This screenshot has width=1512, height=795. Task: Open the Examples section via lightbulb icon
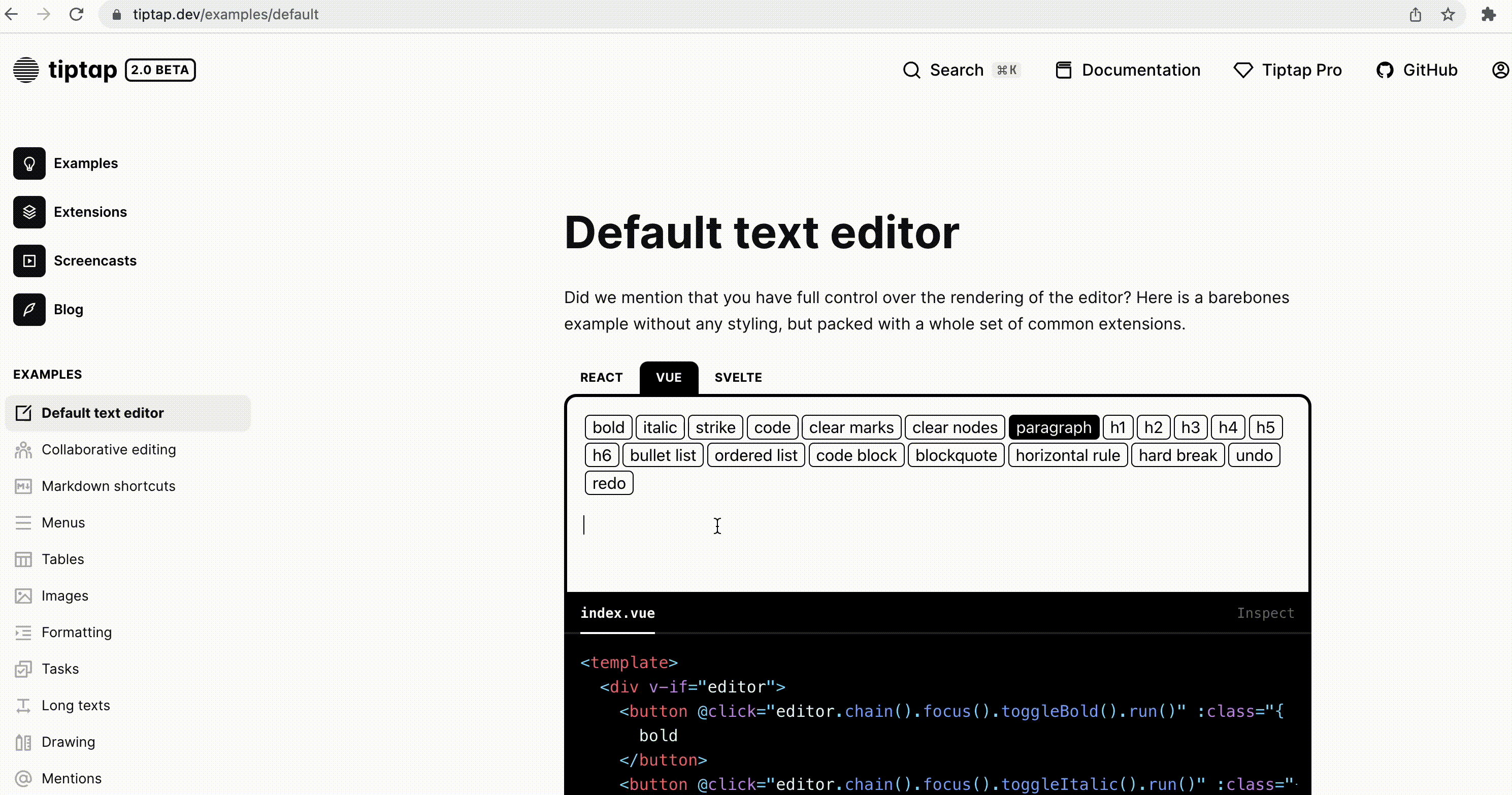(29, 163)
